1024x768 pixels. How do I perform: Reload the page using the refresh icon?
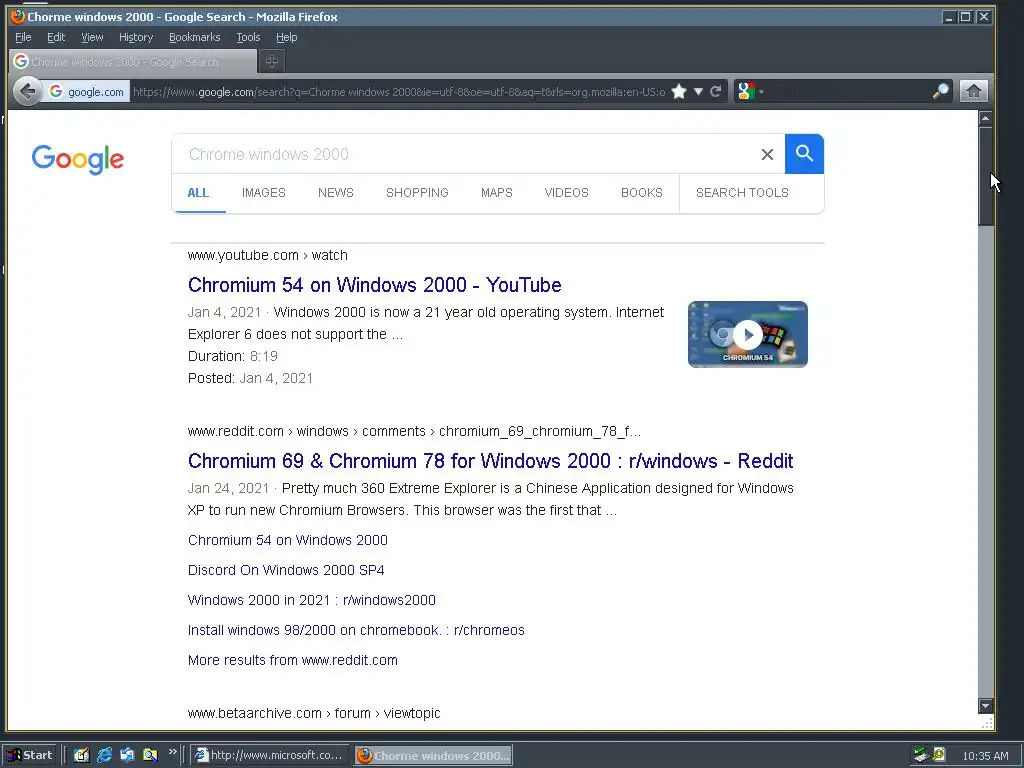[716, 91]
